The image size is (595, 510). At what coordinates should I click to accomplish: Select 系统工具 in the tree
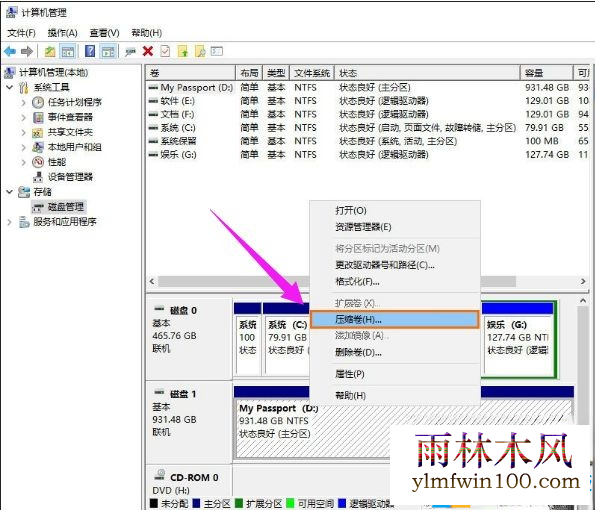(x=51, y=87)
